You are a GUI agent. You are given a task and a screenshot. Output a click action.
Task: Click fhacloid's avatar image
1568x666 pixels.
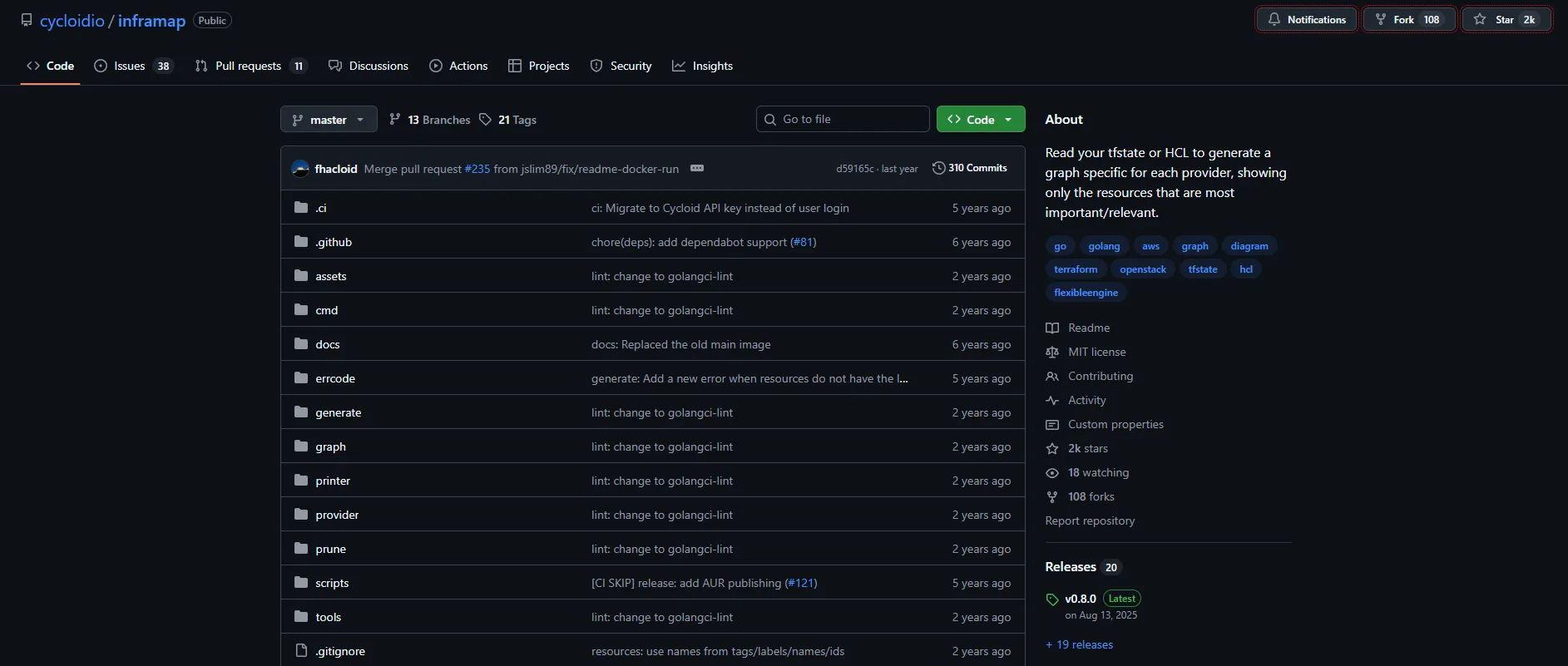(x=300, y=169)
